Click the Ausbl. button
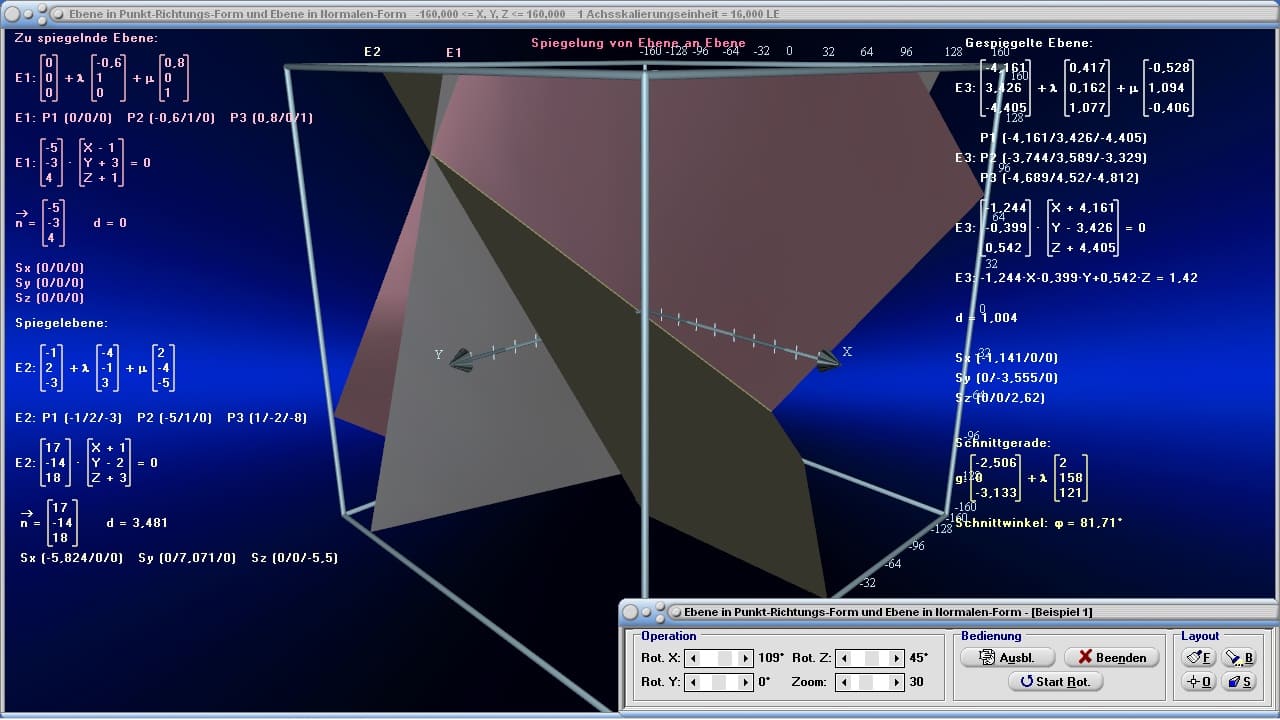 1008,657
